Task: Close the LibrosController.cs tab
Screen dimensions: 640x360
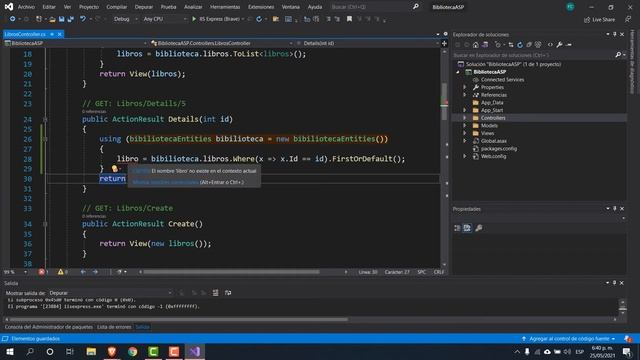Action: [60, 34]
